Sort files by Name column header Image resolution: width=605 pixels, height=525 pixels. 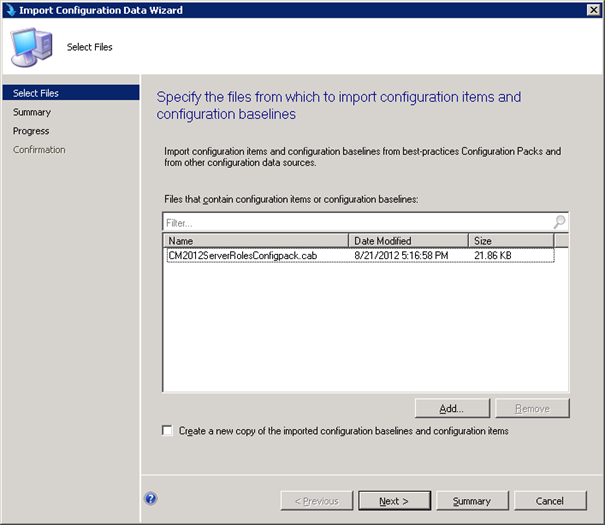(255, 241)
